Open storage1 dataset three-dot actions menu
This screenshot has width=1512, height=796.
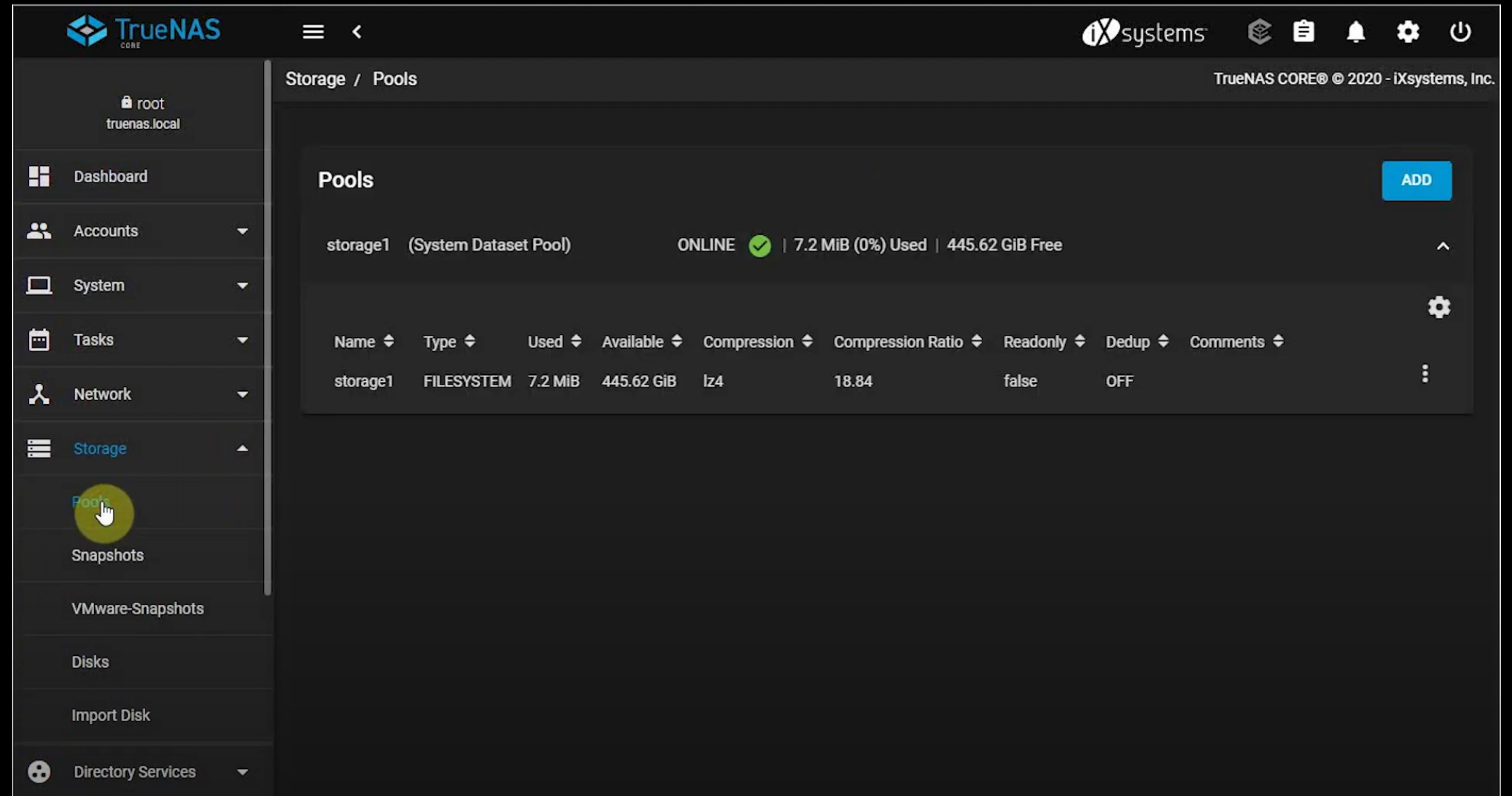pos(1425,374)
